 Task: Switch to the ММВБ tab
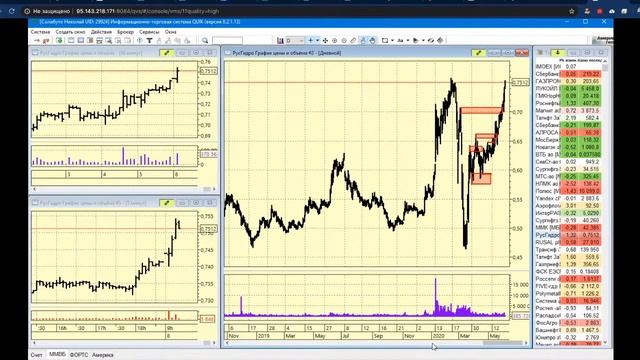(57, 354)
